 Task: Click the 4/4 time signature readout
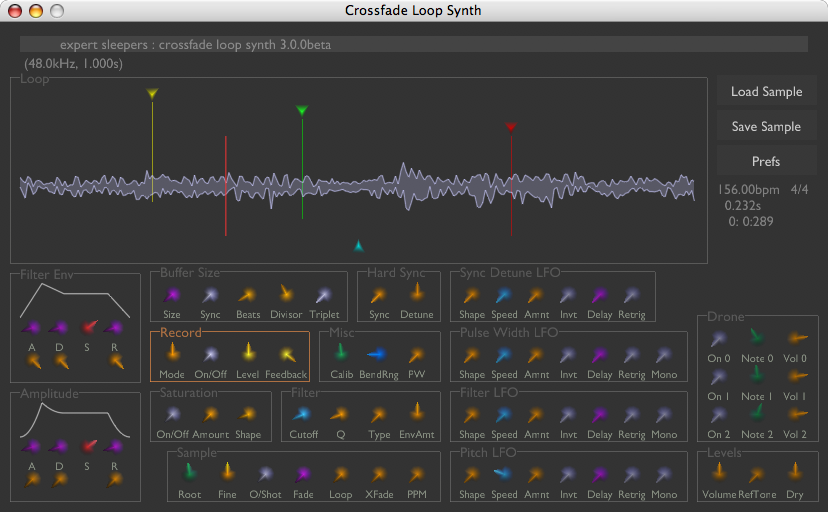tap(799, 189)
